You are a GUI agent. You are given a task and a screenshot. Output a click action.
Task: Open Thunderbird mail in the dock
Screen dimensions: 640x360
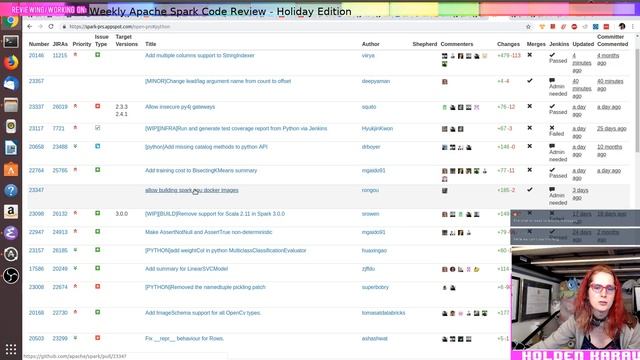click(11, 84)
